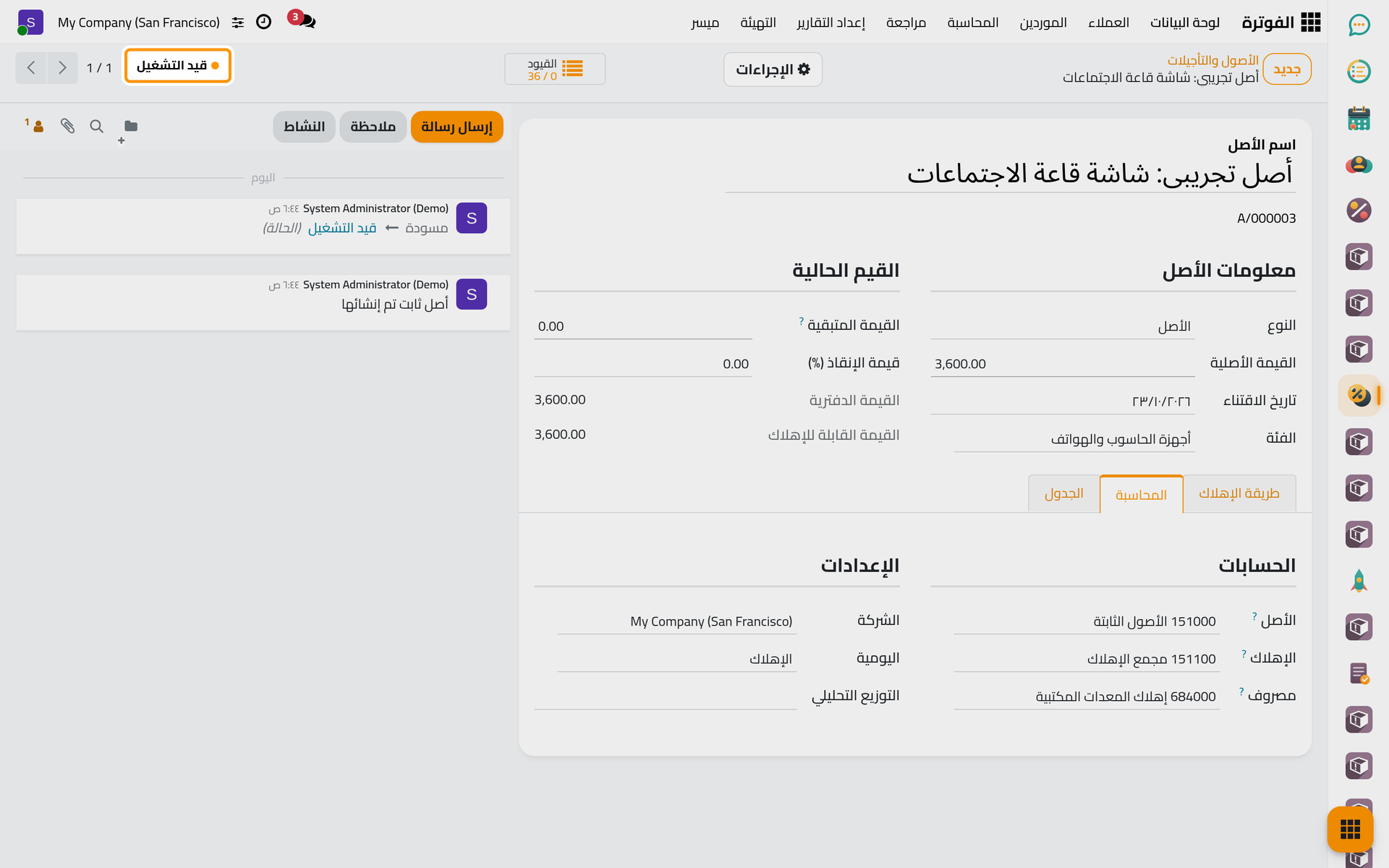The height and width of the screenshot is (868, 1389).
Task: Show followers icon in chatter
Action: [x=35, y=126]
